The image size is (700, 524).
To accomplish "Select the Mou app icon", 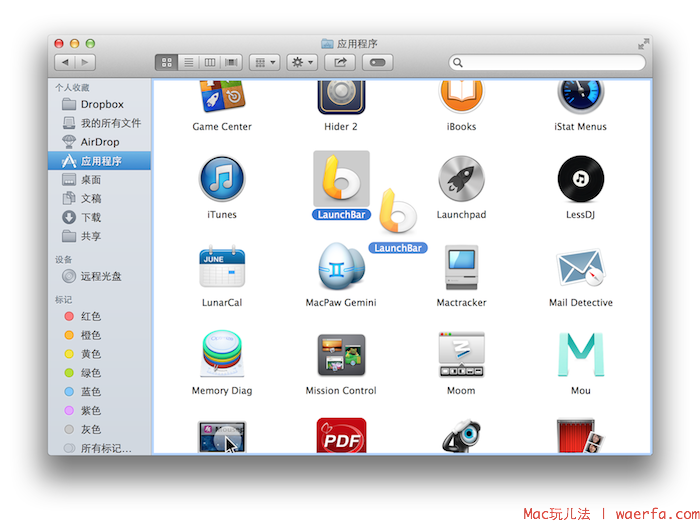I will [x=580, y=354].
